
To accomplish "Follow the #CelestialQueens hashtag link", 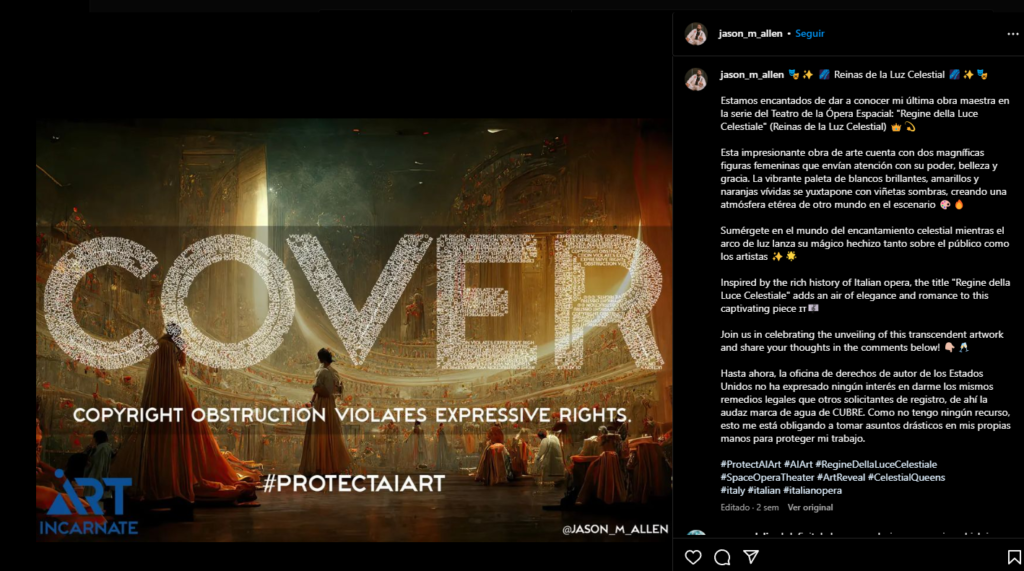I will pyautogui.click(x=906, y=478).
